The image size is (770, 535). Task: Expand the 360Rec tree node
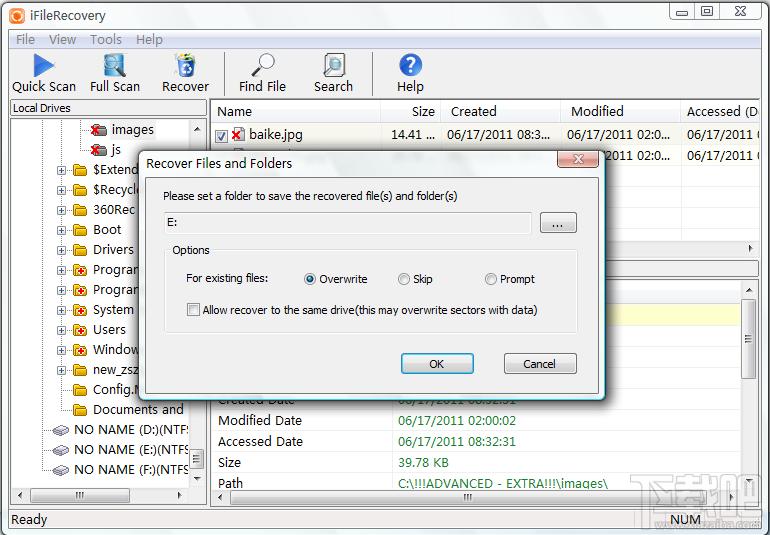coord(61,210)
